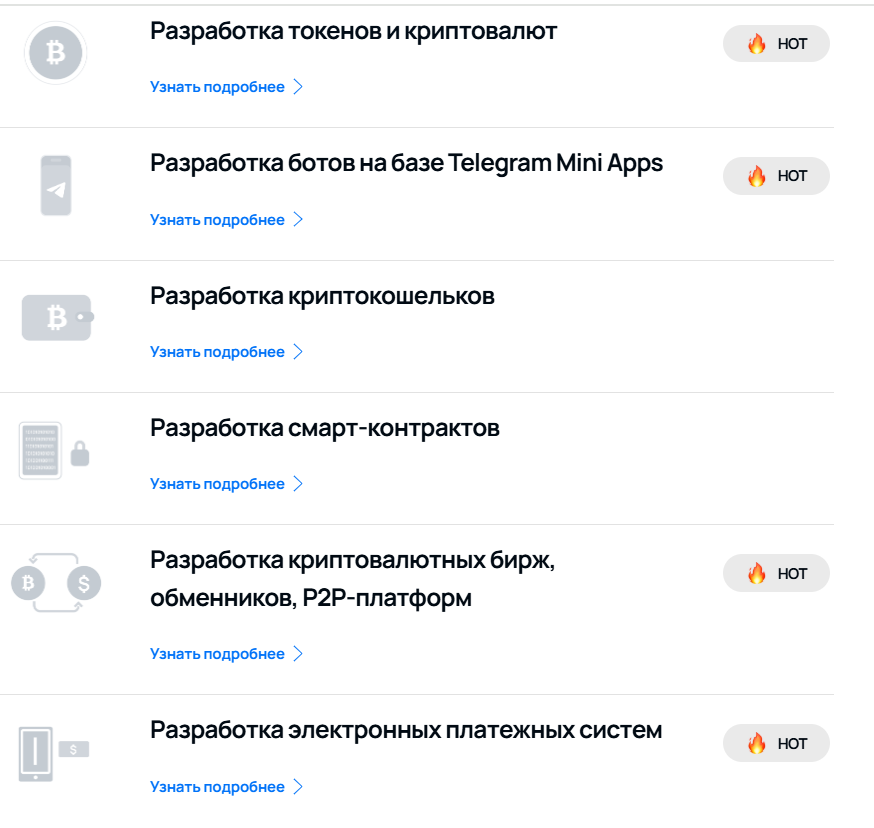
Task: Open the 'Разработка токенов и криптовалют' heading
Action: coord(353,31)
